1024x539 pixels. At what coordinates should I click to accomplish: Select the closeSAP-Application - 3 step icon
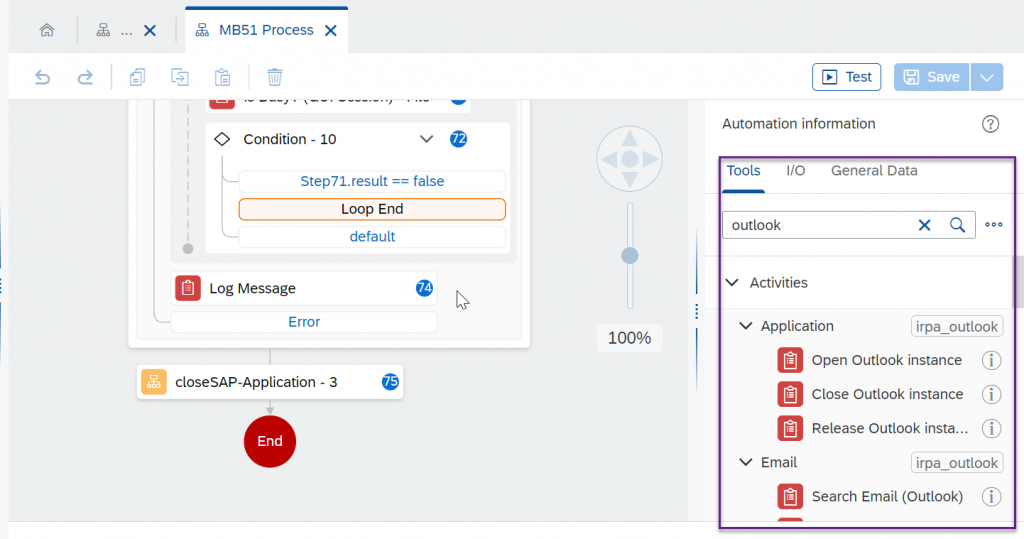coord(153,382)
